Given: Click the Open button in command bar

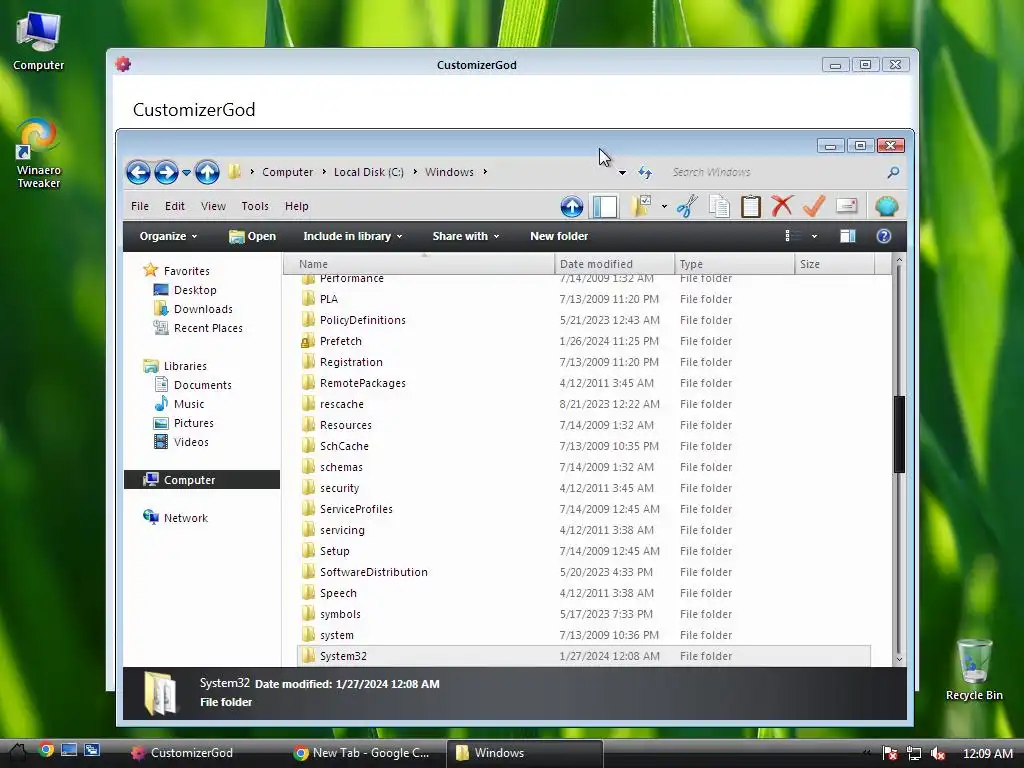Looking at the screenshot, I should pos(252,236).
